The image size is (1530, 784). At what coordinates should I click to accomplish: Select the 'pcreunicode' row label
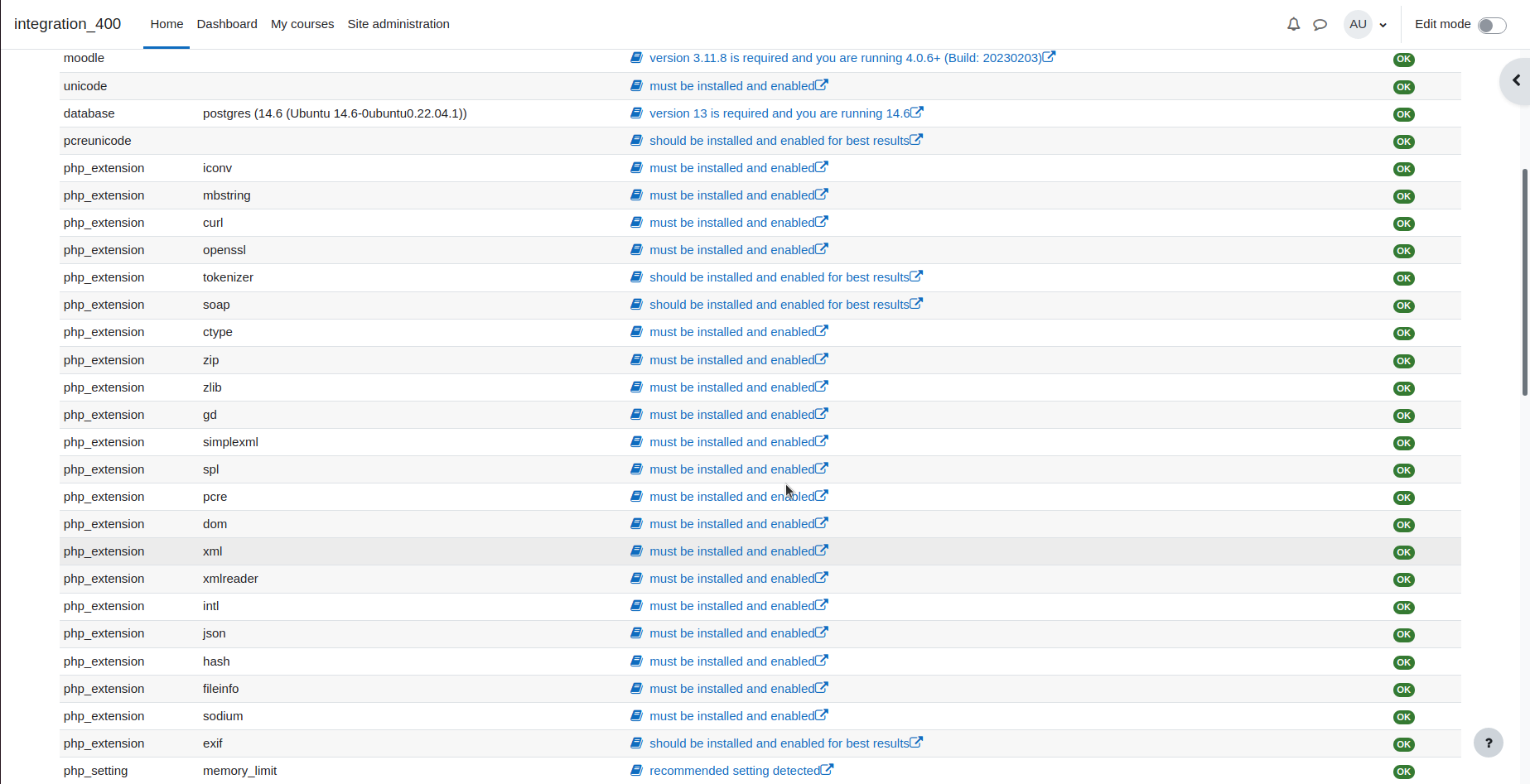click(97, 141)
